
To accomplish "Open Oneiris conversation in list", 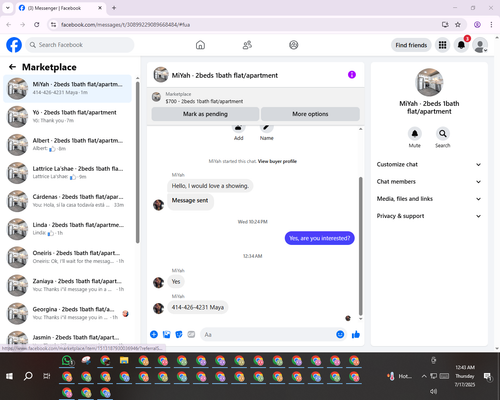I will [x=68, y=257].
